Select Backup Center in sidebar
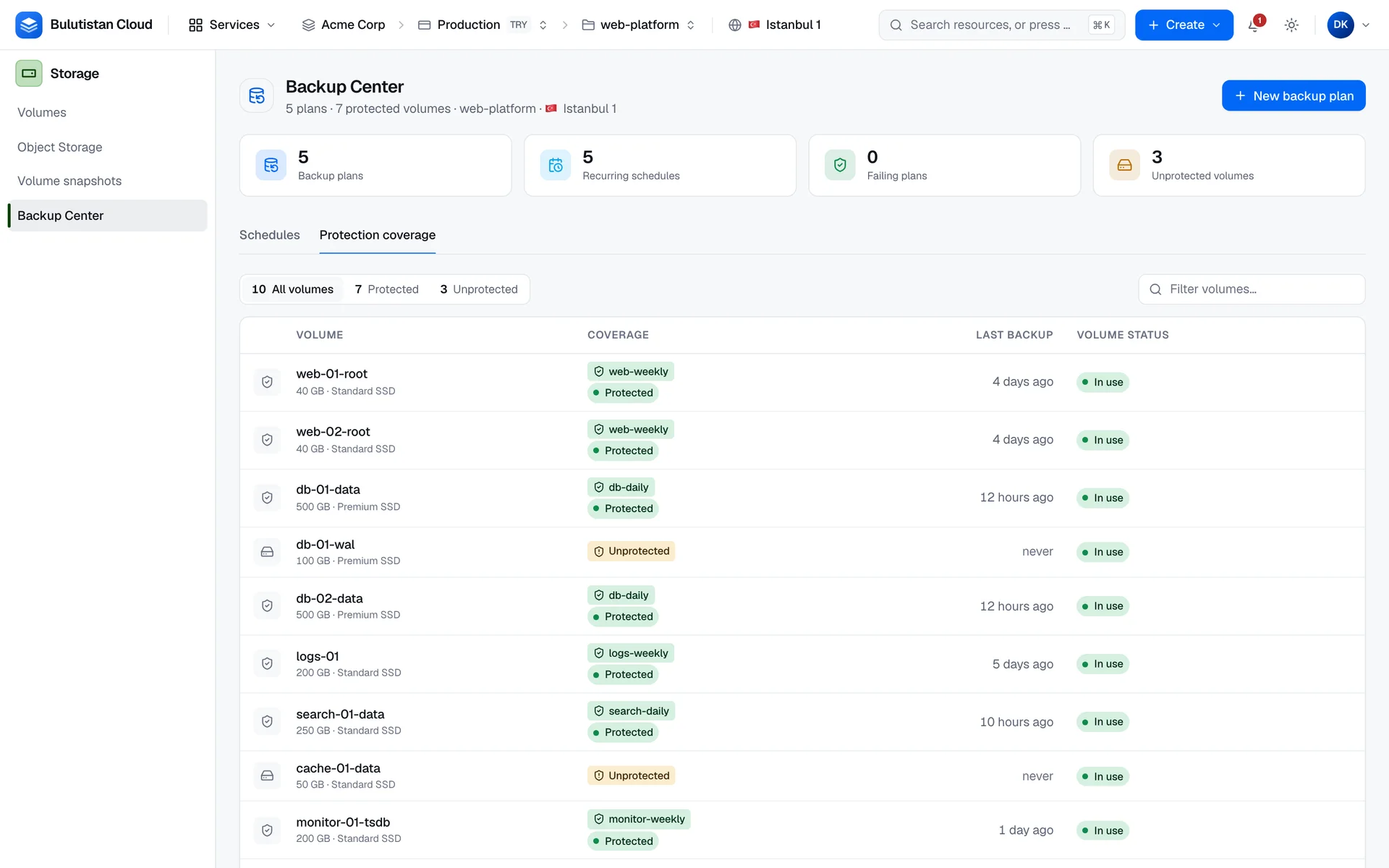This screenshot has height=868, width=1389. (x=107, y=216)
